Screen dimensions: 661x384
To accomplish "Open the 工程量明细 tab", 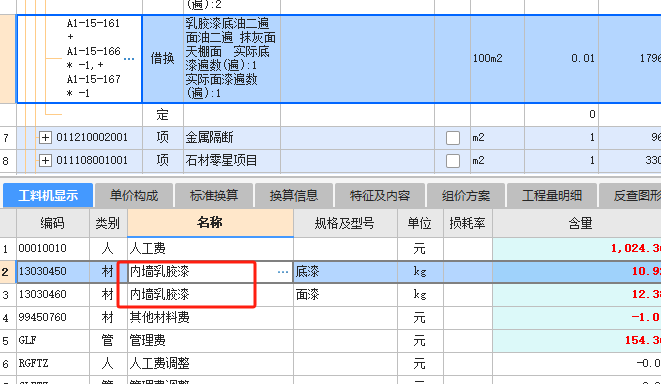I will (x=552, y=195).
